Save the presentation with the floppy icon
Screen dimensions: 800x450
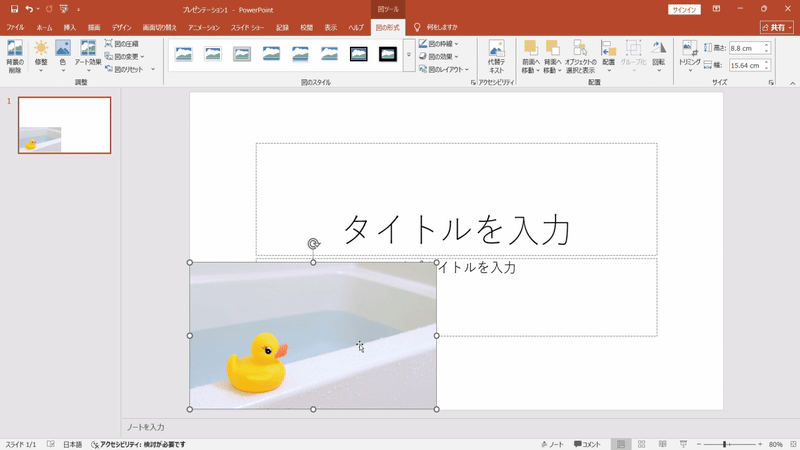pos(14,9)
